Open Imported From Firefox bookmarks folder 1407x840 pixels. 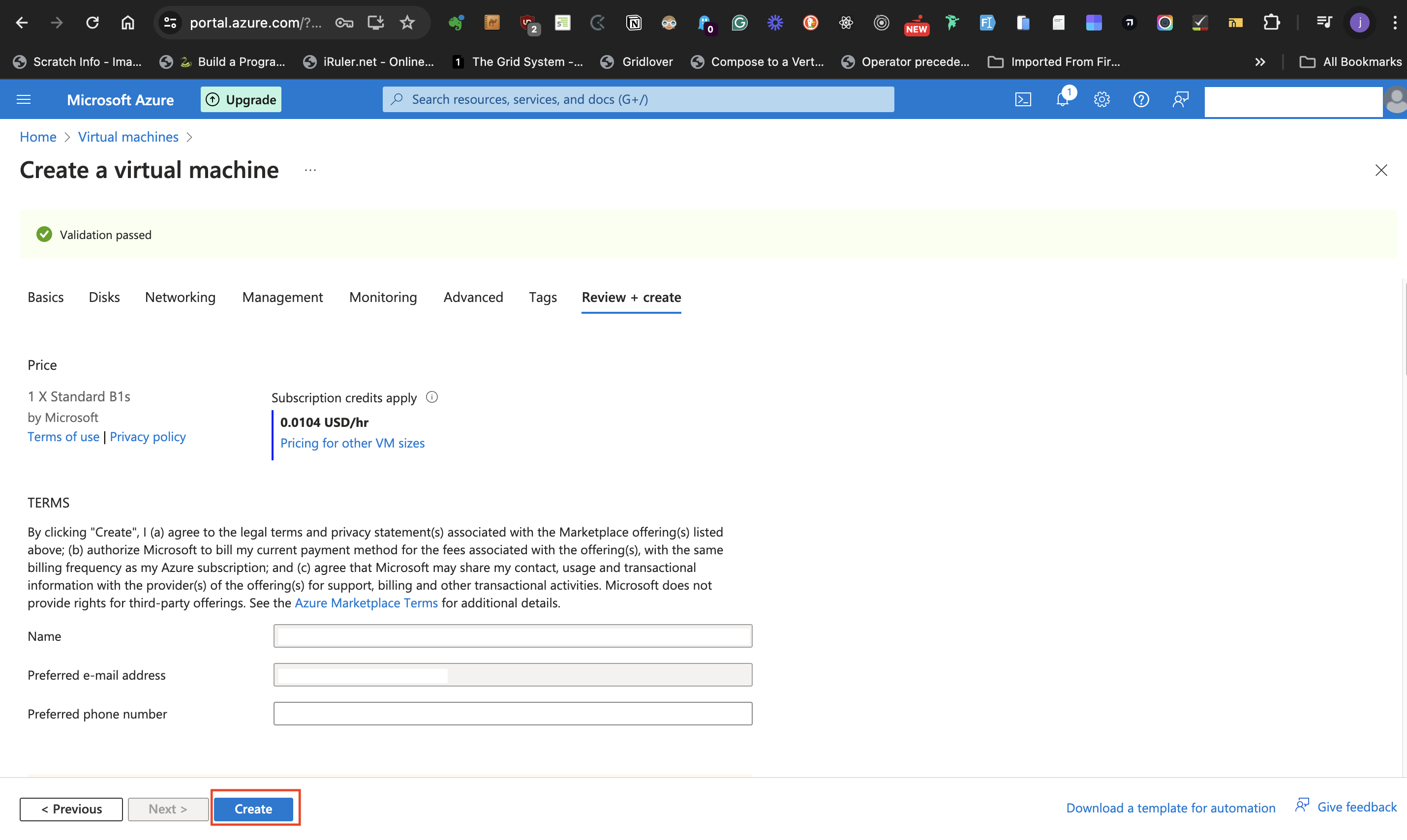1054,61
